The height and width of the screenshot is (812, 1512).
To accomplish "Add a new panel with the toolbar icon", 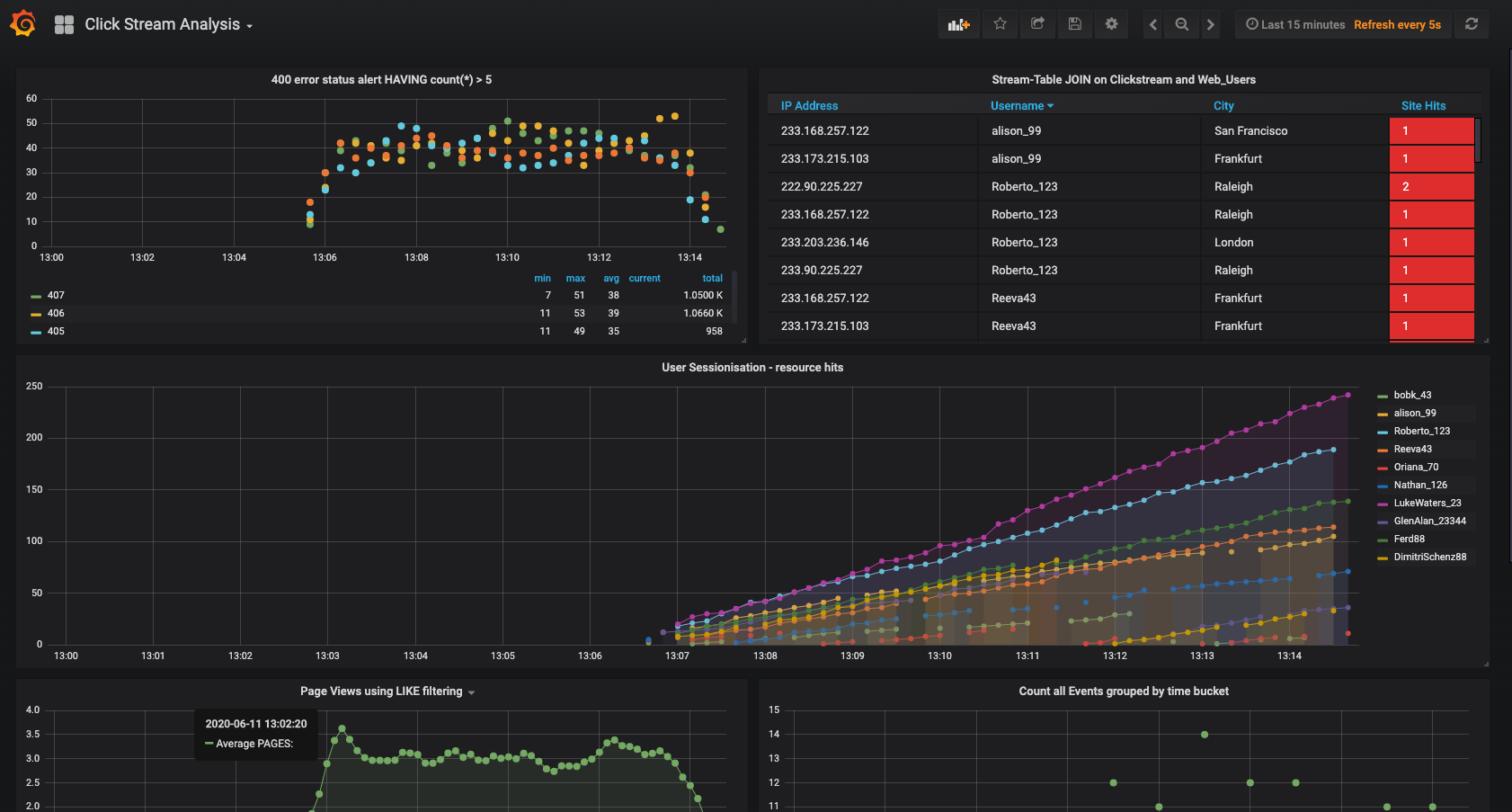I will [958, 24].
